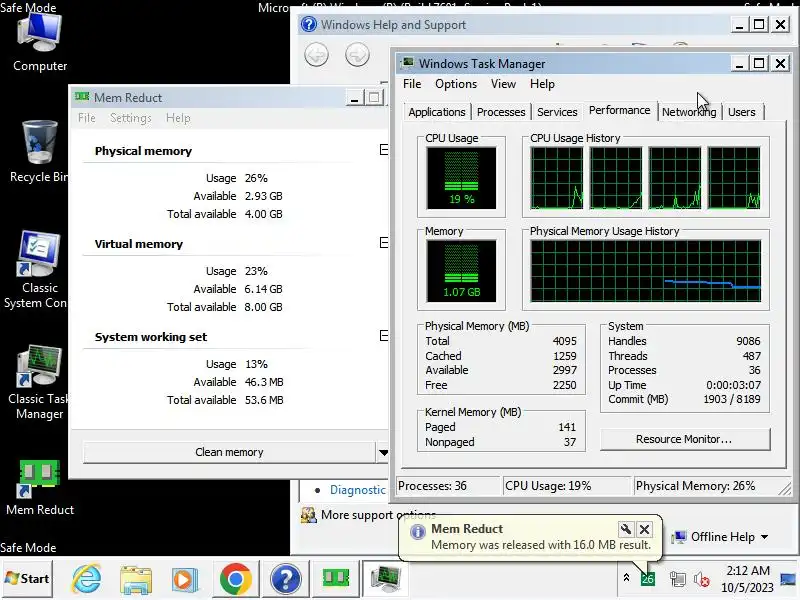Screen dimensions: 800x600
Task: Open Classic System Config desktop shortcut
Action: click(x=36, y=269)
